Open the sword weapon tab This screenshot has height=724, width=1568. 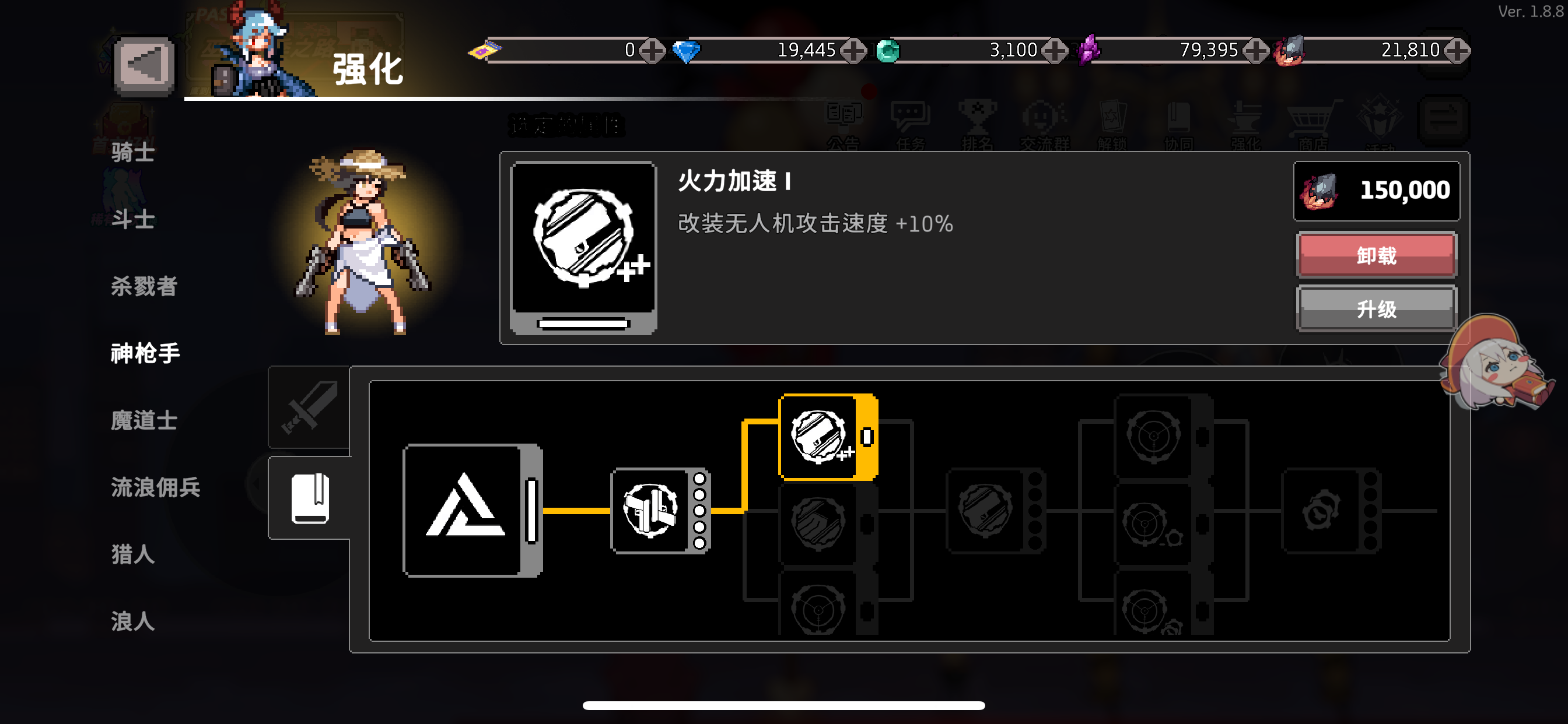click(x=309, y=407)
